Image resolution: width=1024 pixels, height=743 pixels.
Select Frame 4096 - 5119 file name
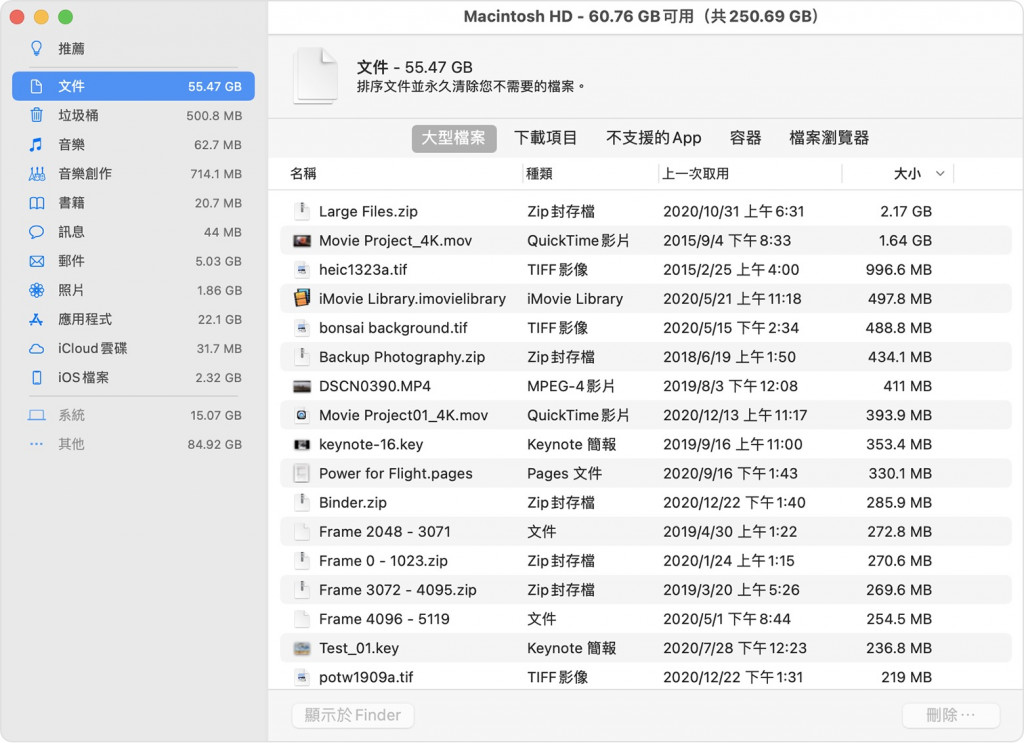384,619
